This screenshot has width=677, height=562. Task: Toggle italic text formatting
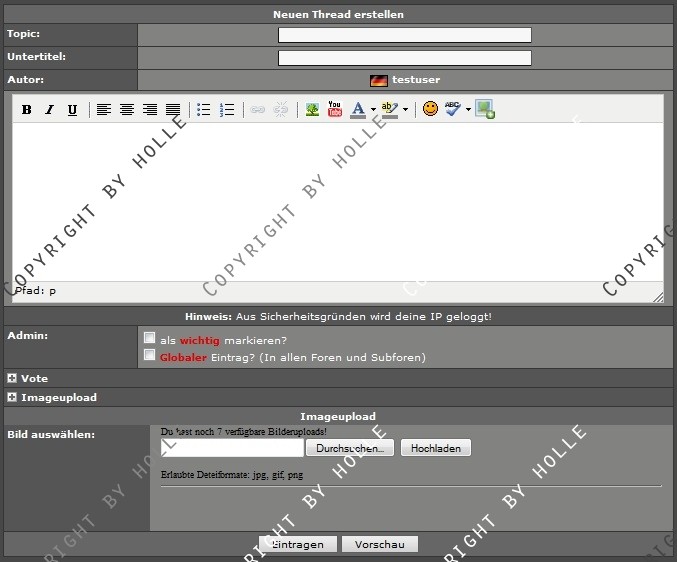(49, 110)
